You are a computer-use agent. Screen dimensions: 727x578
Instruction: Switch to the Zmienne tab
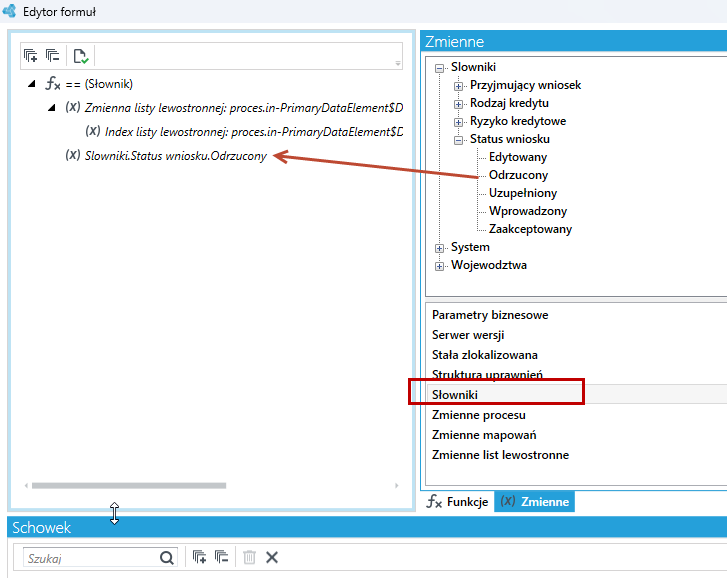pyautogui.click(x=535, y=502)
